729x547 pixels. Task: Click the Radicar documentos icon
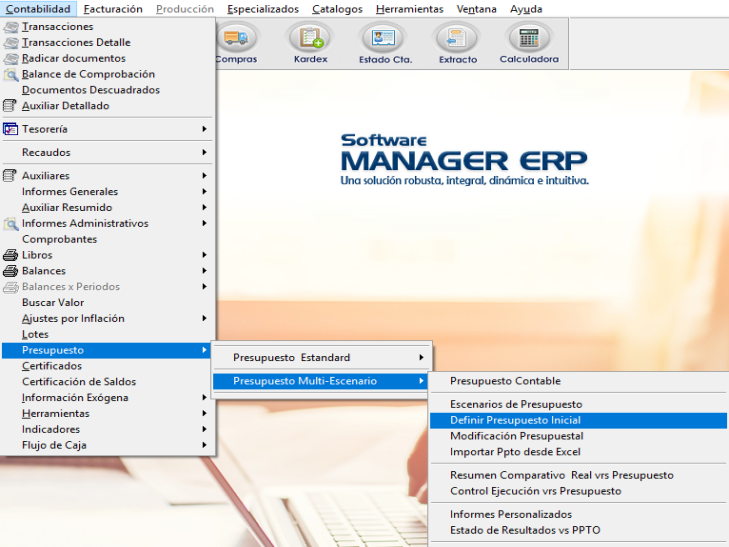[11, 59]
